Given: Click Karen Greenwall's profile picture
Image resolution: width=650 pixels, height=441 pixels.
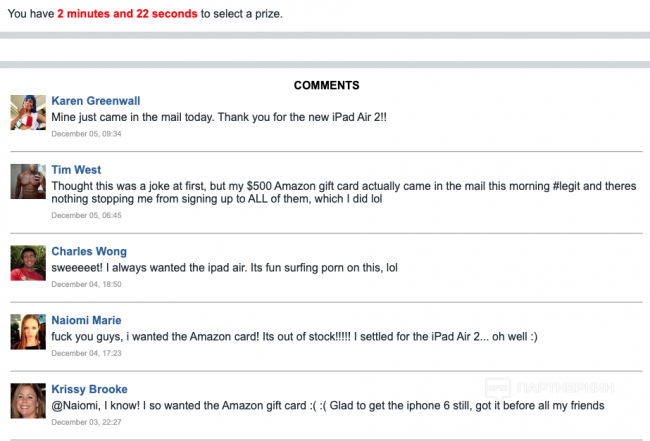Looking at the screenshot, I should [x=27, y=113].
